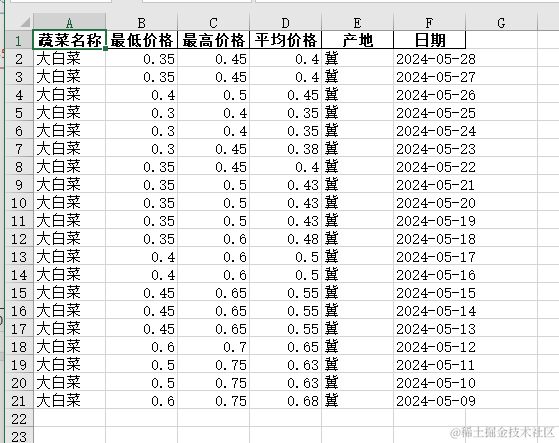Select the date cell 2024-05-10
Image resolution: width=559 pixels, height=443 pixels.
pos(430,382)
